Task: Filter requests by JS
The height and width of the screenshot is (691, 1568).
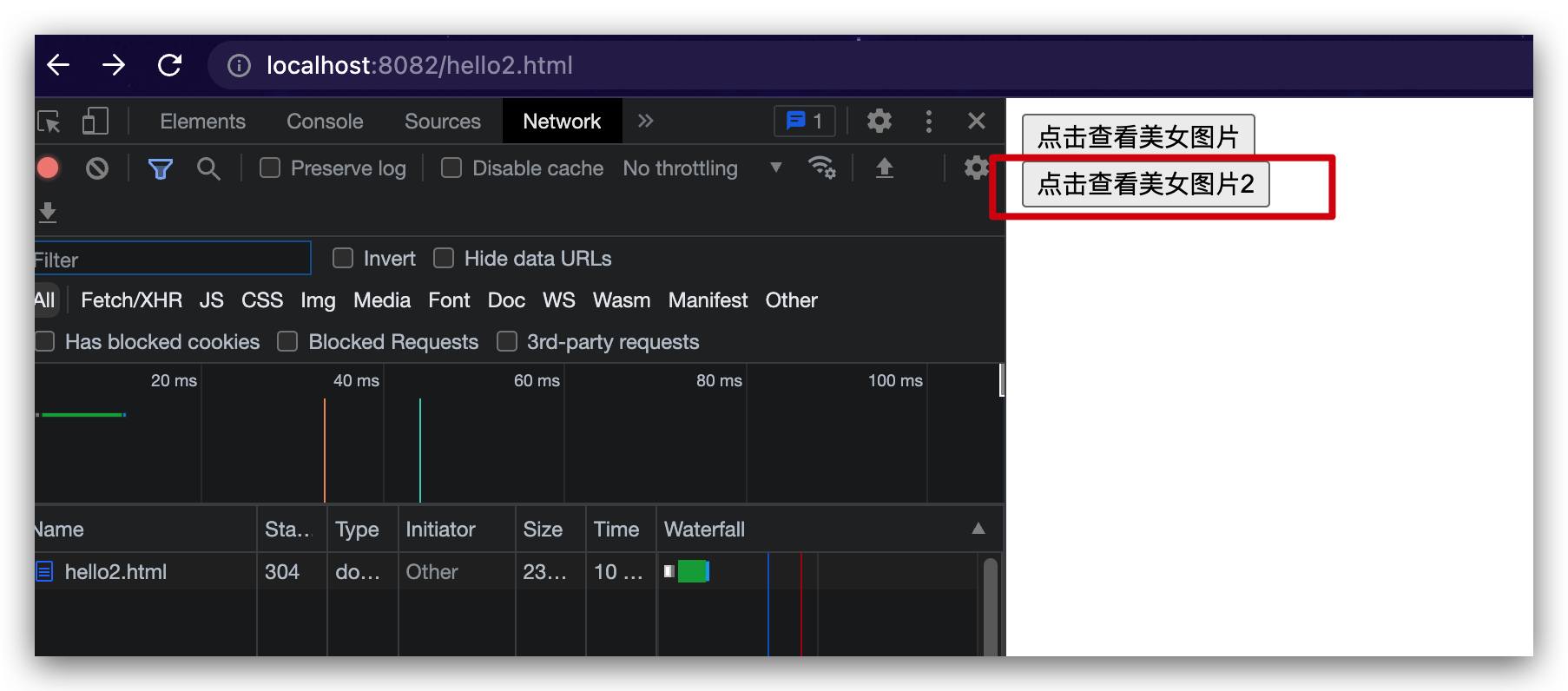Action: (211, 300)
